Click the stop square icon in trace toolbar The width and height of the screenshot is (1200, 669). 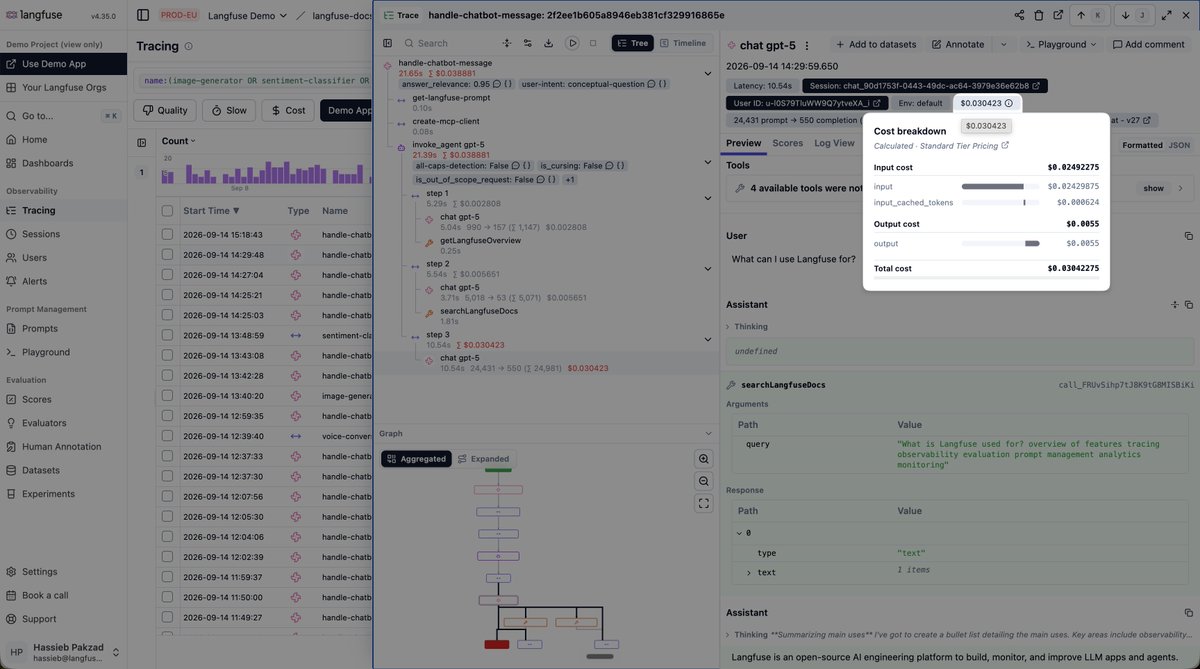coord(593,43)
